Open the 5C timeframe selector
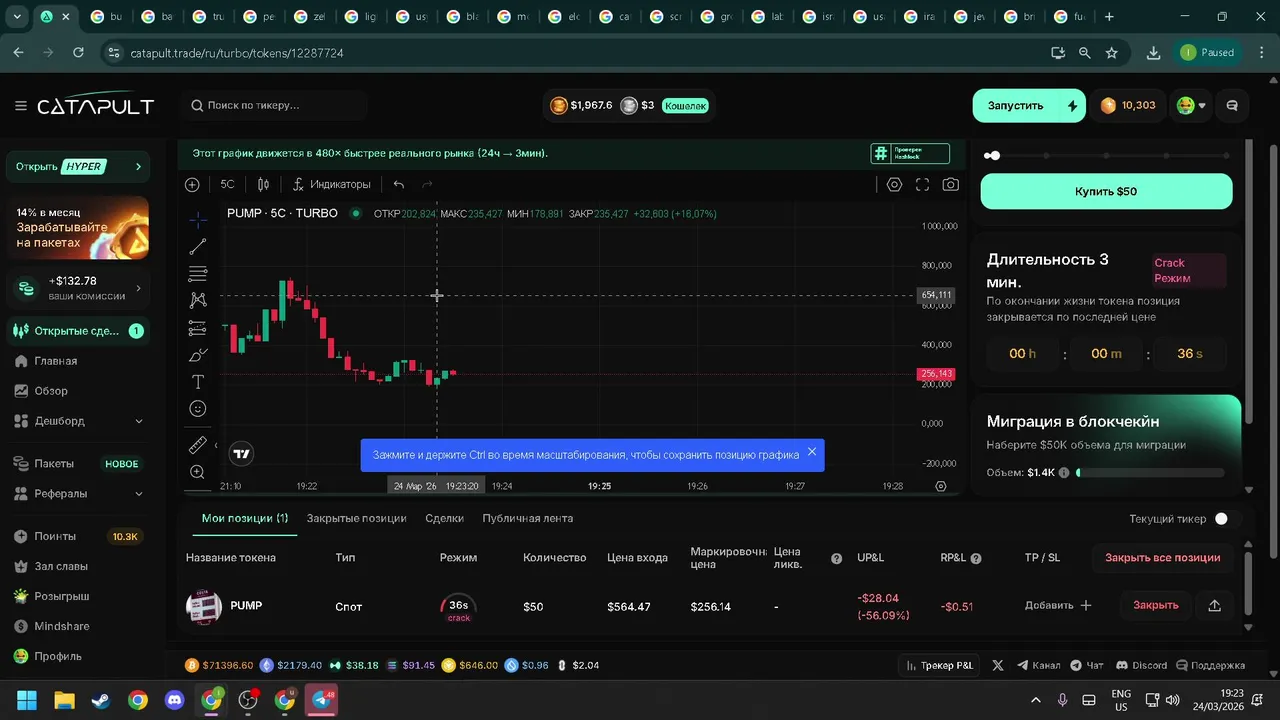Image resolution: width=1280 pixels, height=720 pixels. (x=227, y=184)
